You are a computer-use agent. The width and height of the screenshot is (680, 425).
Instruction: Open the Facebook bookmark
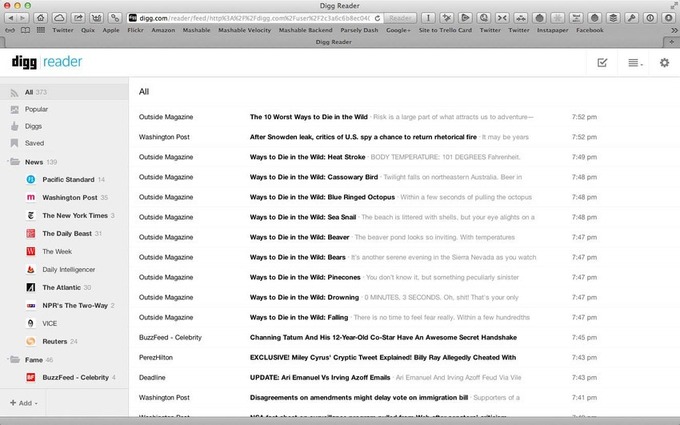pyautogui.click(x=590, y=30)
